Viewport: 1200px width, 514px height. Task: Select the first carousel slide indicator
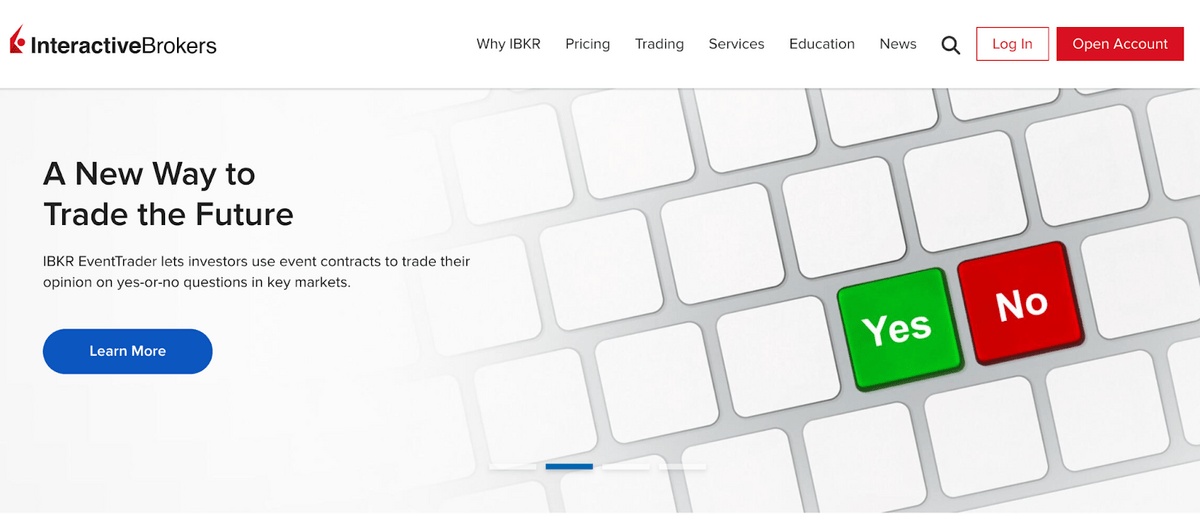[513, 466]
